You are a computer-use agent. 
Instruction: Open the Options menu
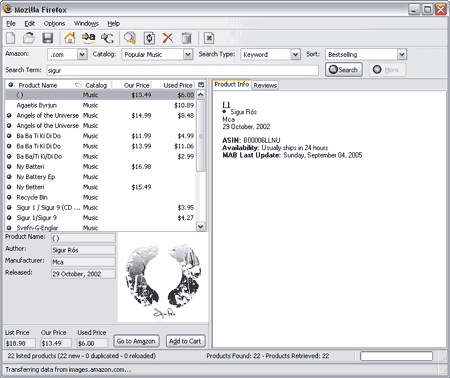(x=54, y=24)
